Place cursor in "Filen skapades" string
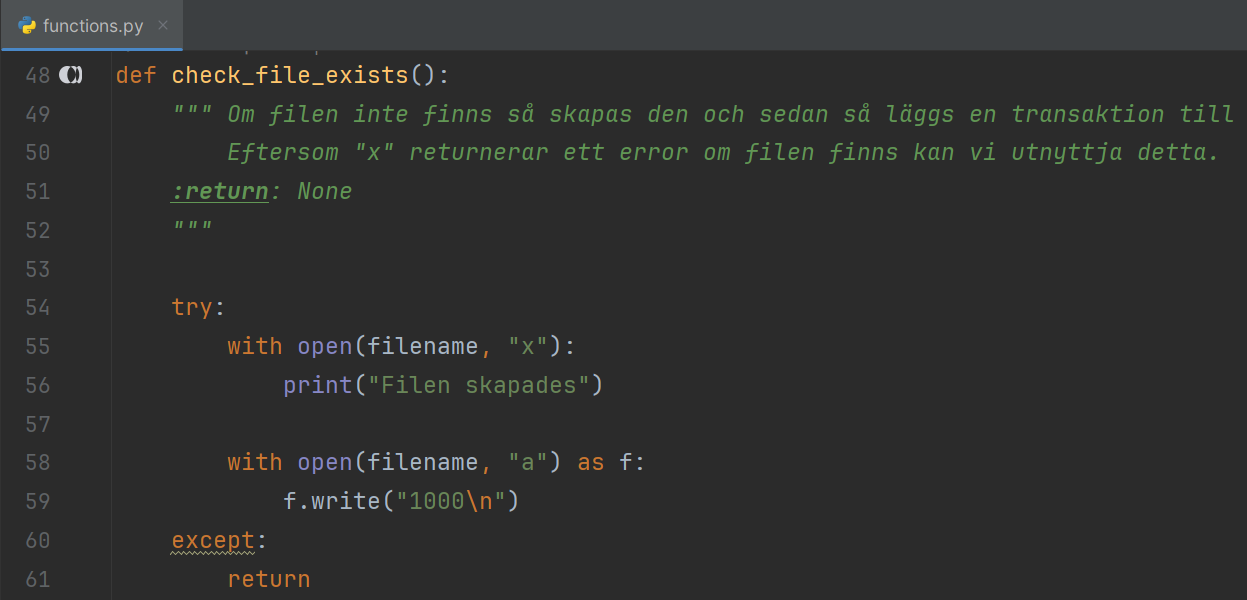 [479, 385]
